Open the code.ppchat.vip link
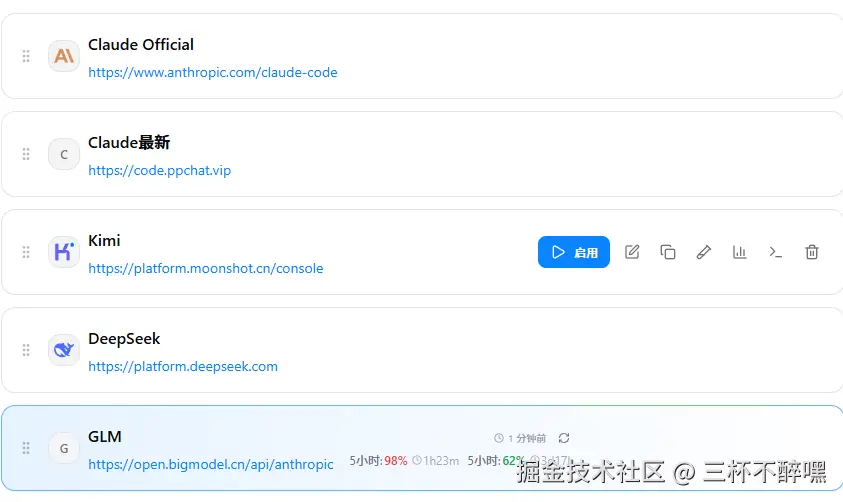The height and width of the screenshot is (502, 843). click(x=160, y=170)
